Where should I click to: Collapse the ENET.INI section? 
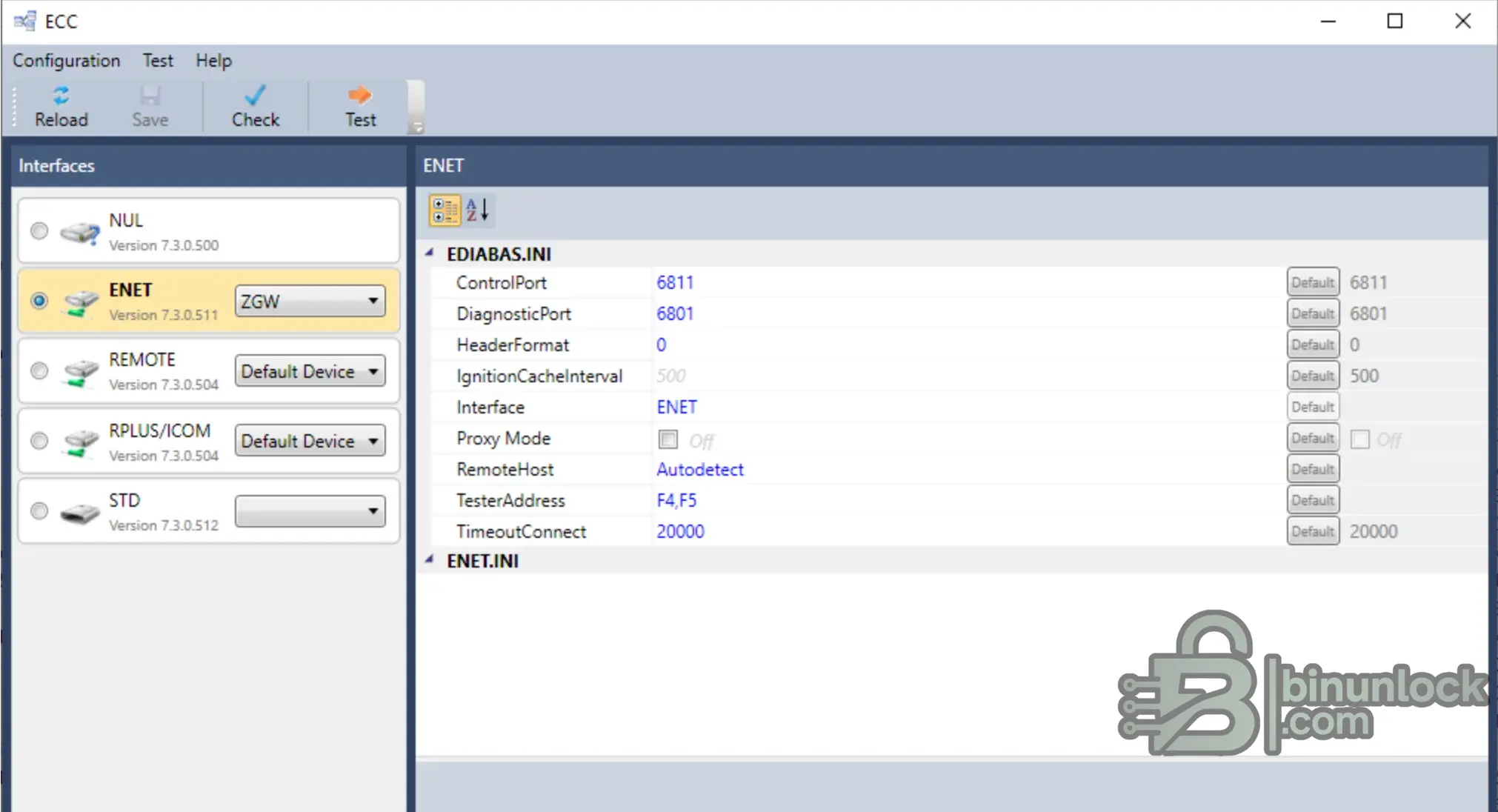[430, 560]
